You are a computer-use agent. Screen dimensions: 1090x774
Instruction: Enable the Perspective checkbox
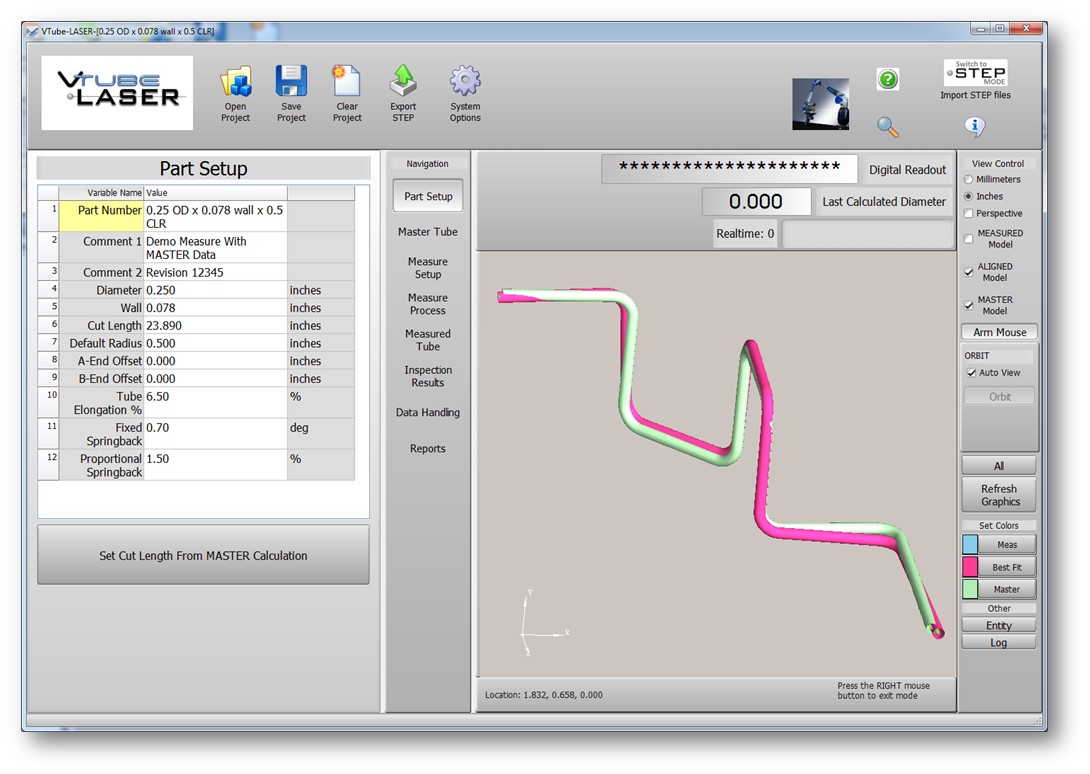(x=968, y=214)
